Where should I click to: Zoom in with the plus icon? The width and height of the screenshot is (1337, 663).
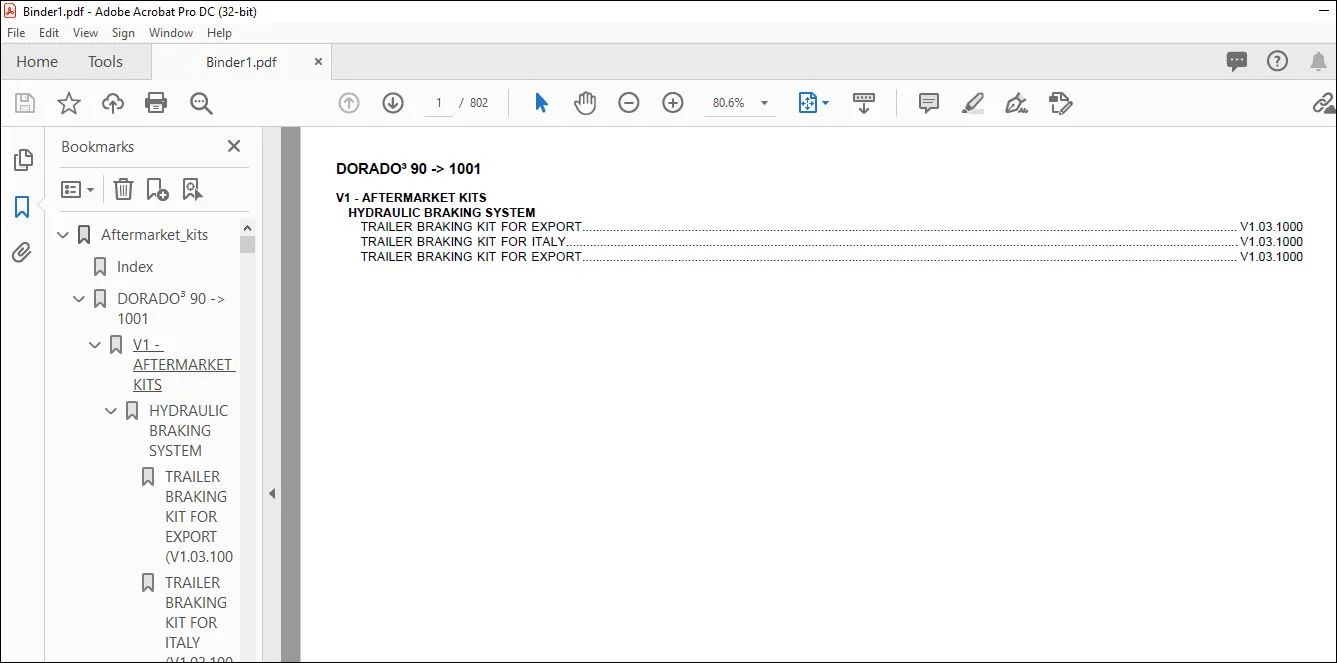click(x=673, y=103)
